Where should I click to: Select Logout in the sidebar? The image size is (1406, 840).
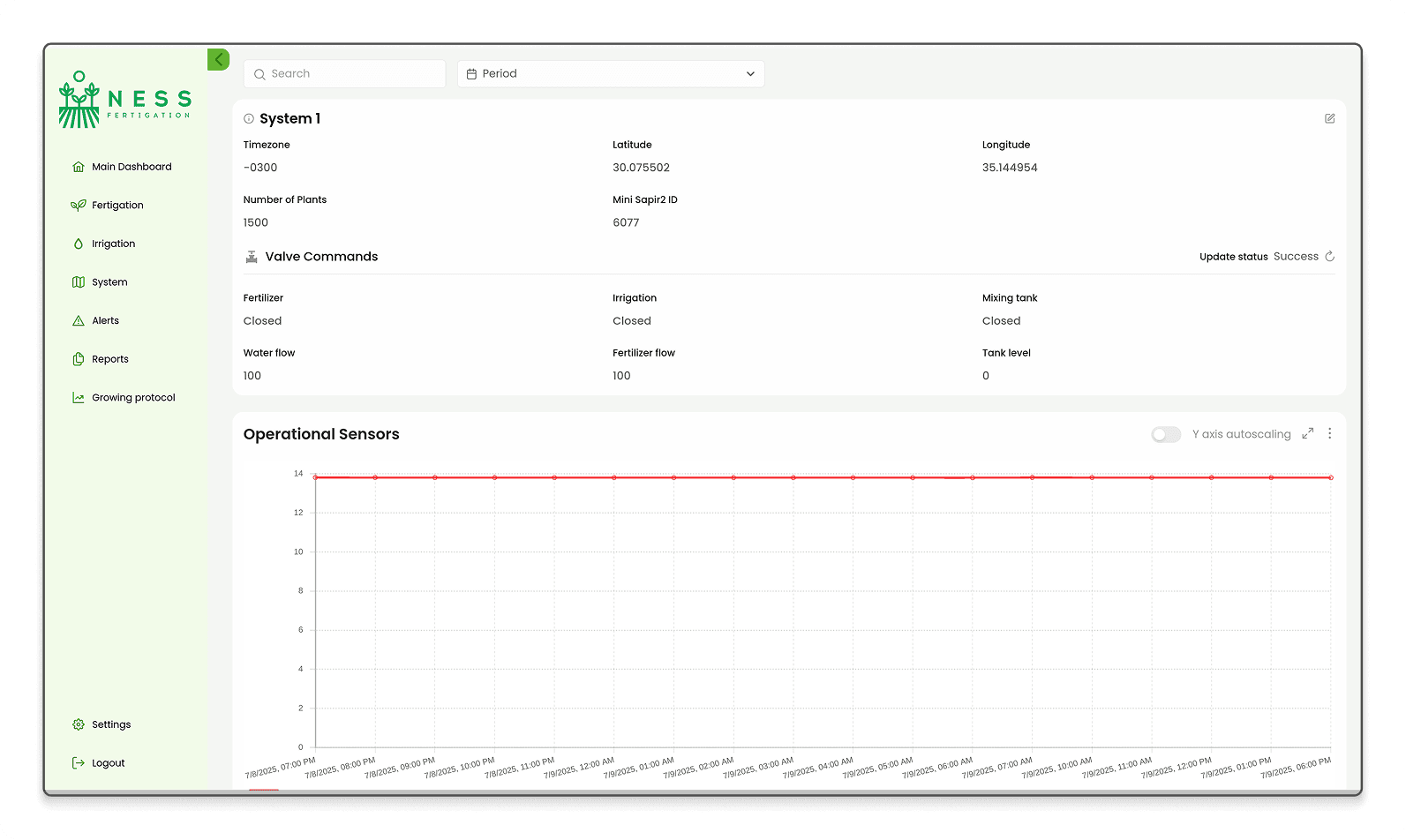(109, 763)
